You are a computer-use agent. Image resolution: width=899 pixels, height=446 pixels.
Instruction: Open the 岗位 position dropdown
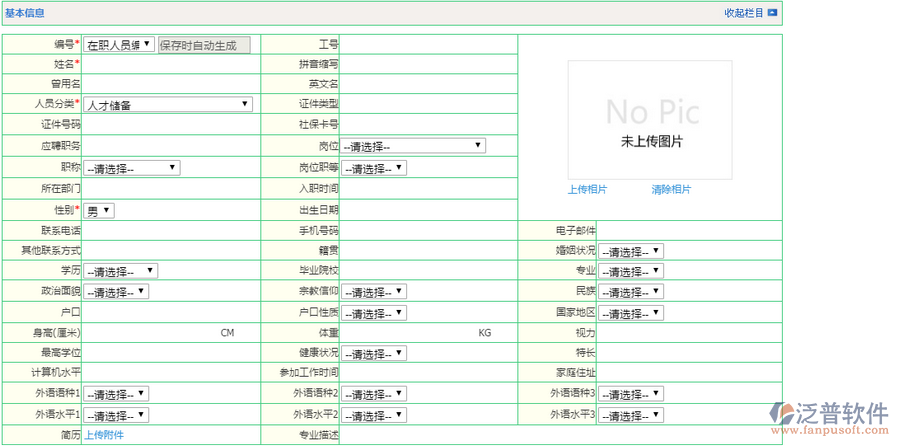click(x=413, y=146)
